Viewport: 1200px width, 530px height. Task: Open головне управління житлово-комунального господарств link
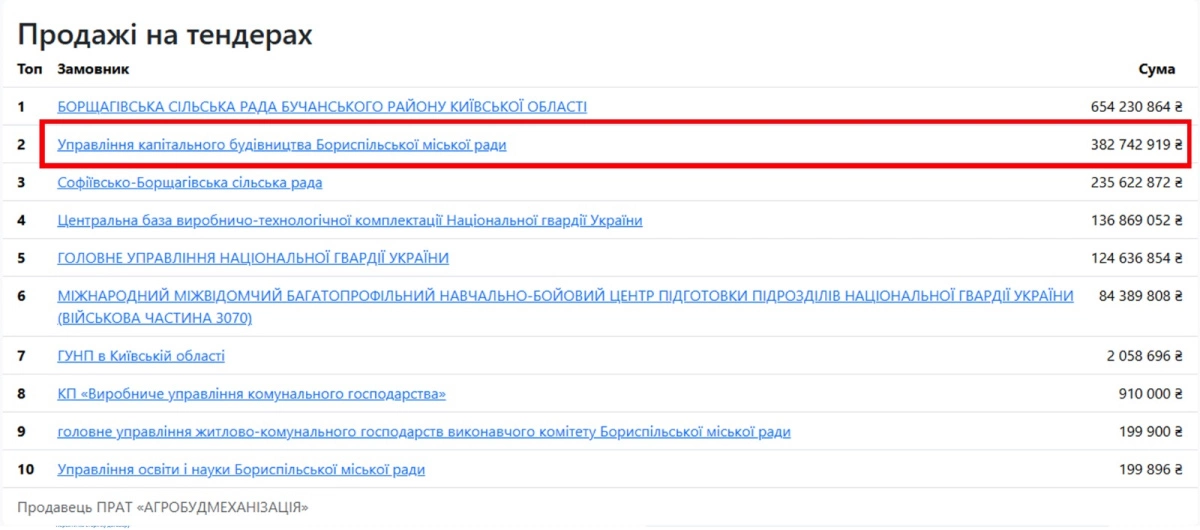[x=424, y=432]
